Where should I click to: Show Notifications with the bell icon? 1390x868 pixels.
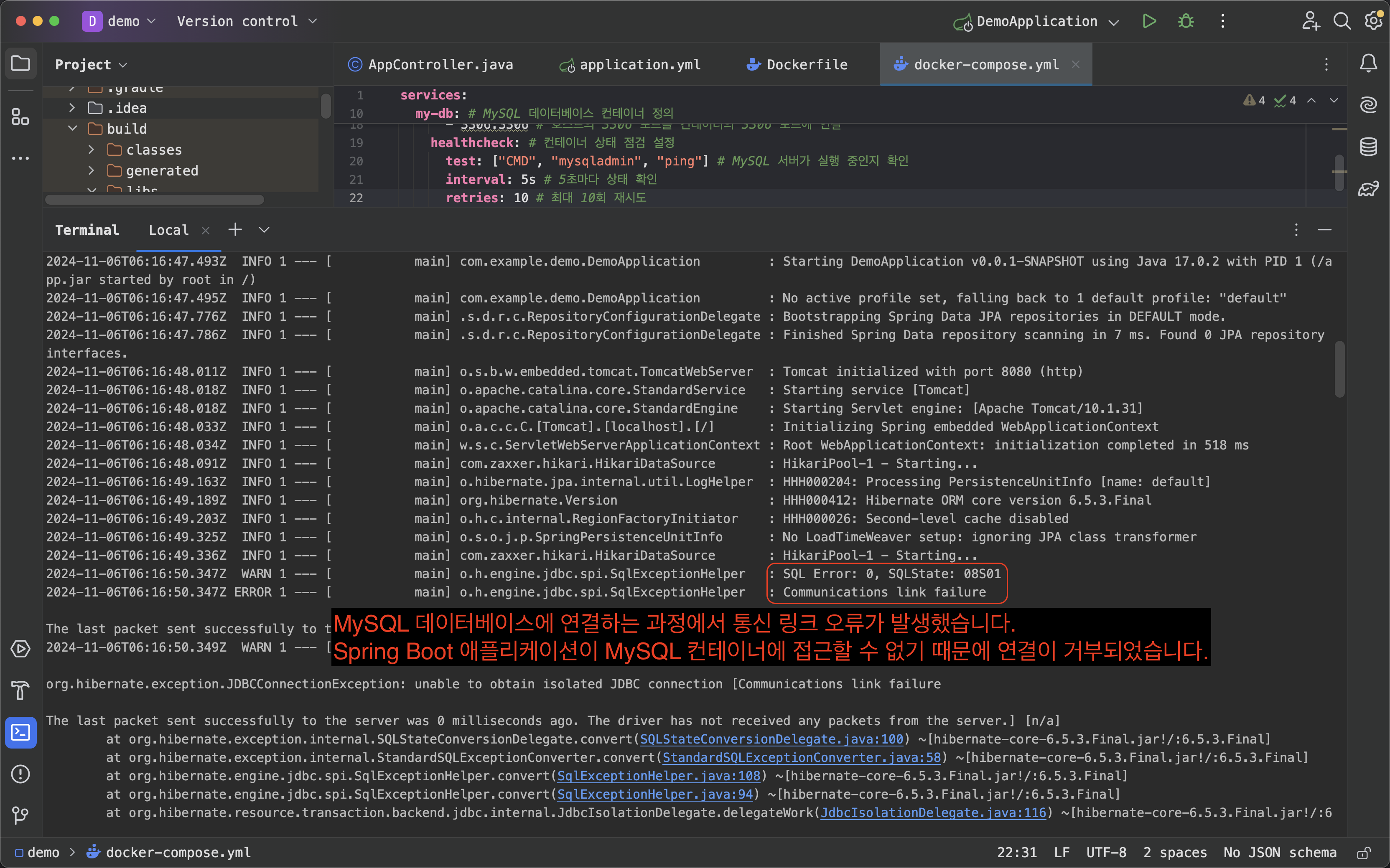tap(1369, 63)
